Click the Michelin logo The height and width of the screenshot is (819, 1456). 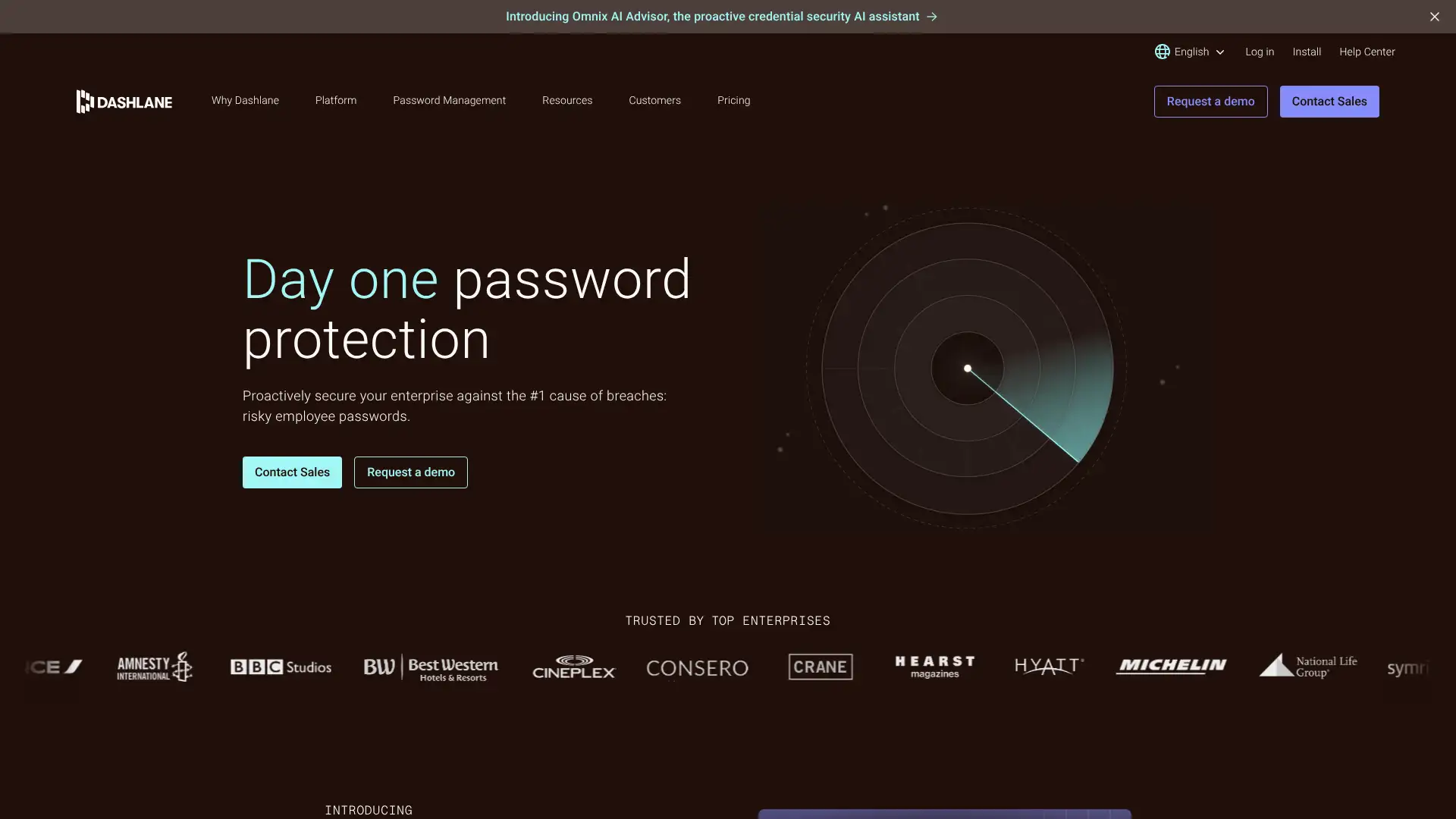(x=1171, y=666)
